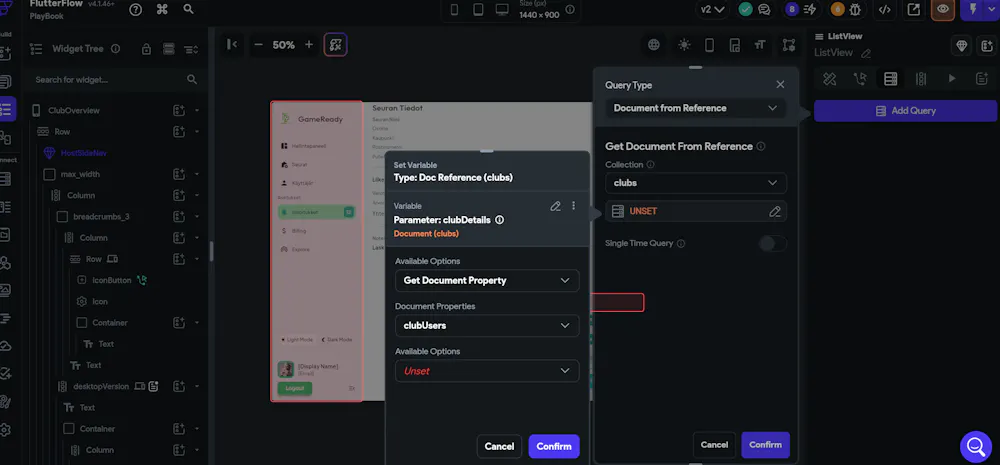This screenshot has width=1000, height=465.
Task: Click the lightning test mode button
Action: pos(973,10)
